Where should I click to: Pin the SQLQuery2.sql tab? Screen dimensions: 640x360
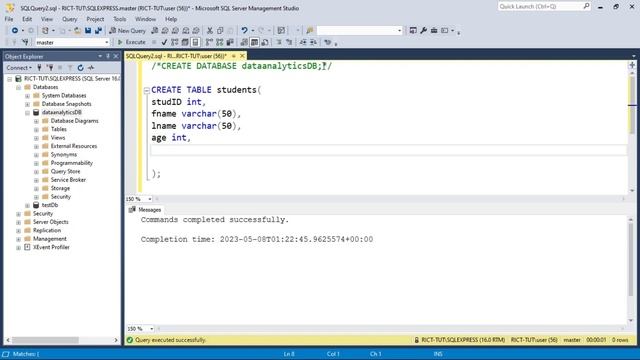234,56
